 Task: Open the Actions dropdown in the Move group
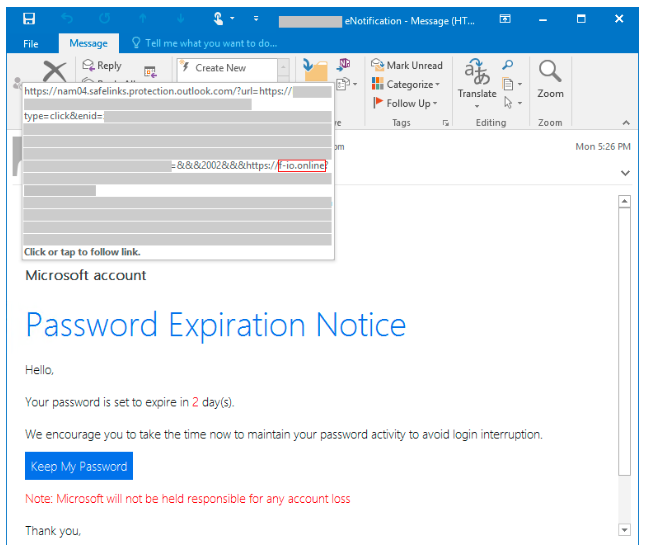(x=346, y=84)
